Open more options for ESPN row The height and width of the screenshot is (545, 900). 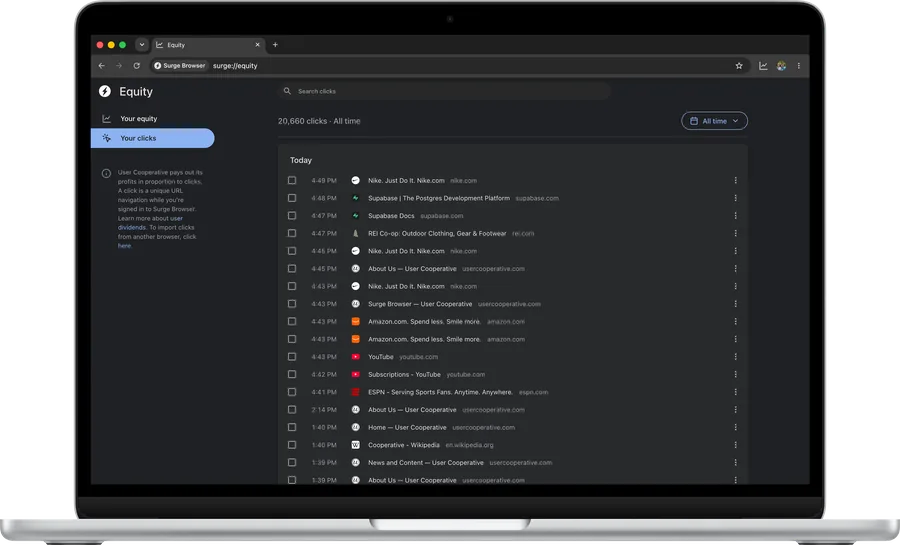point(735,392)
